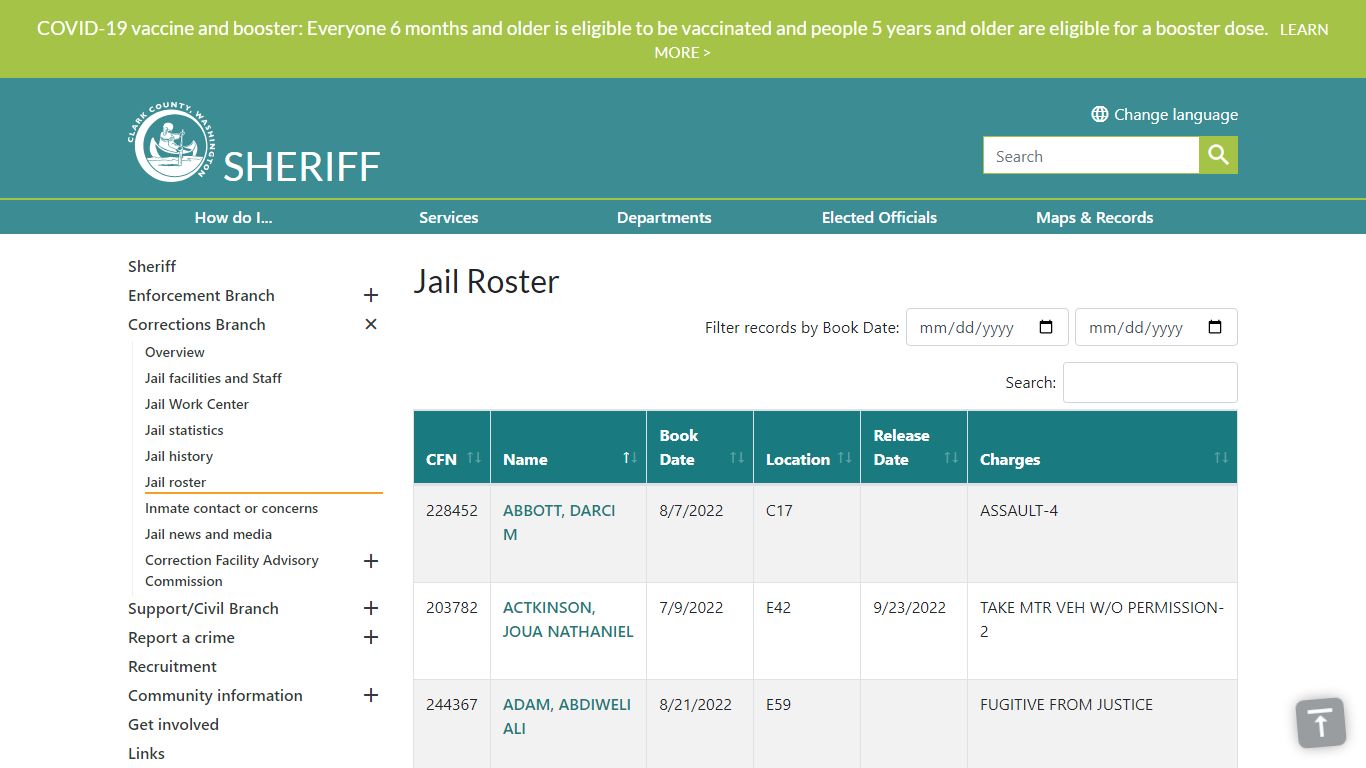Expand the Enforcement Branch section
The width and height of the screenshot is (1366, 768).
coord(371,295)
